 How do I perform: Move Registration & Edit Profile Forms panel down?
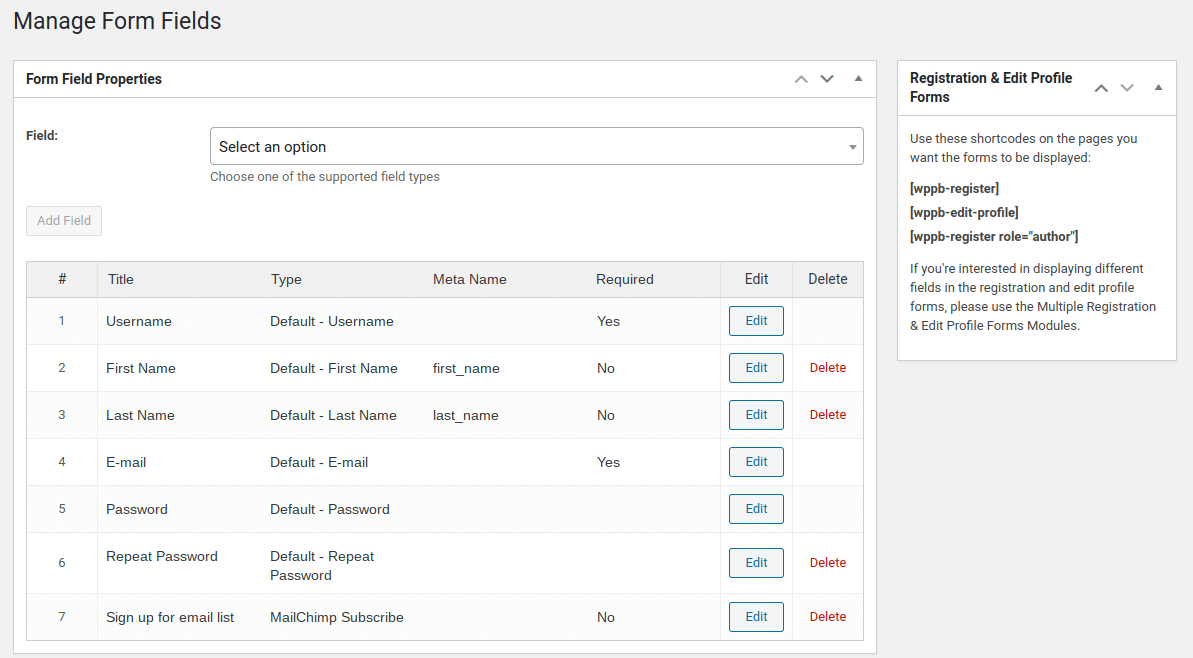(1127, 88)
